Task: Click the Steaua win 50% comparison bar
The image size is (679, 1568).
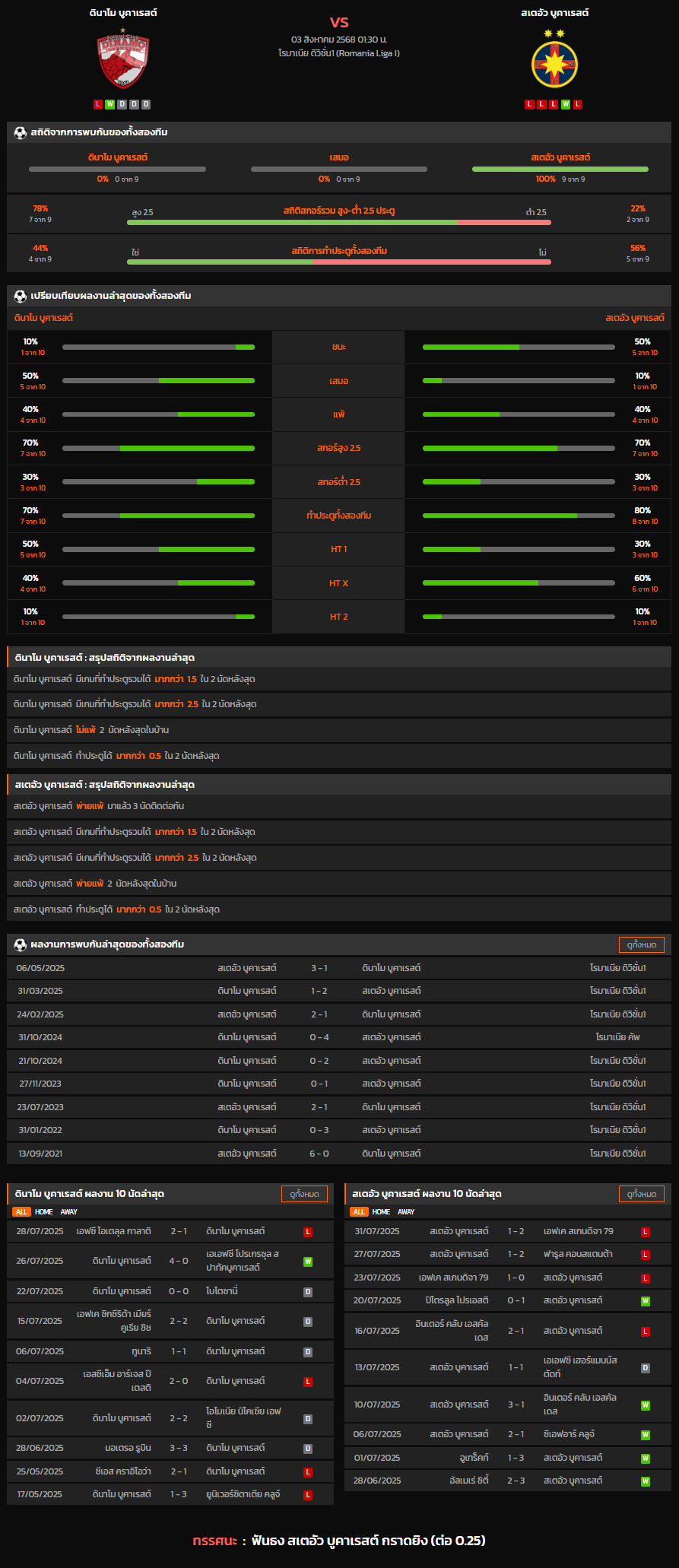Action: pos(519,347)
